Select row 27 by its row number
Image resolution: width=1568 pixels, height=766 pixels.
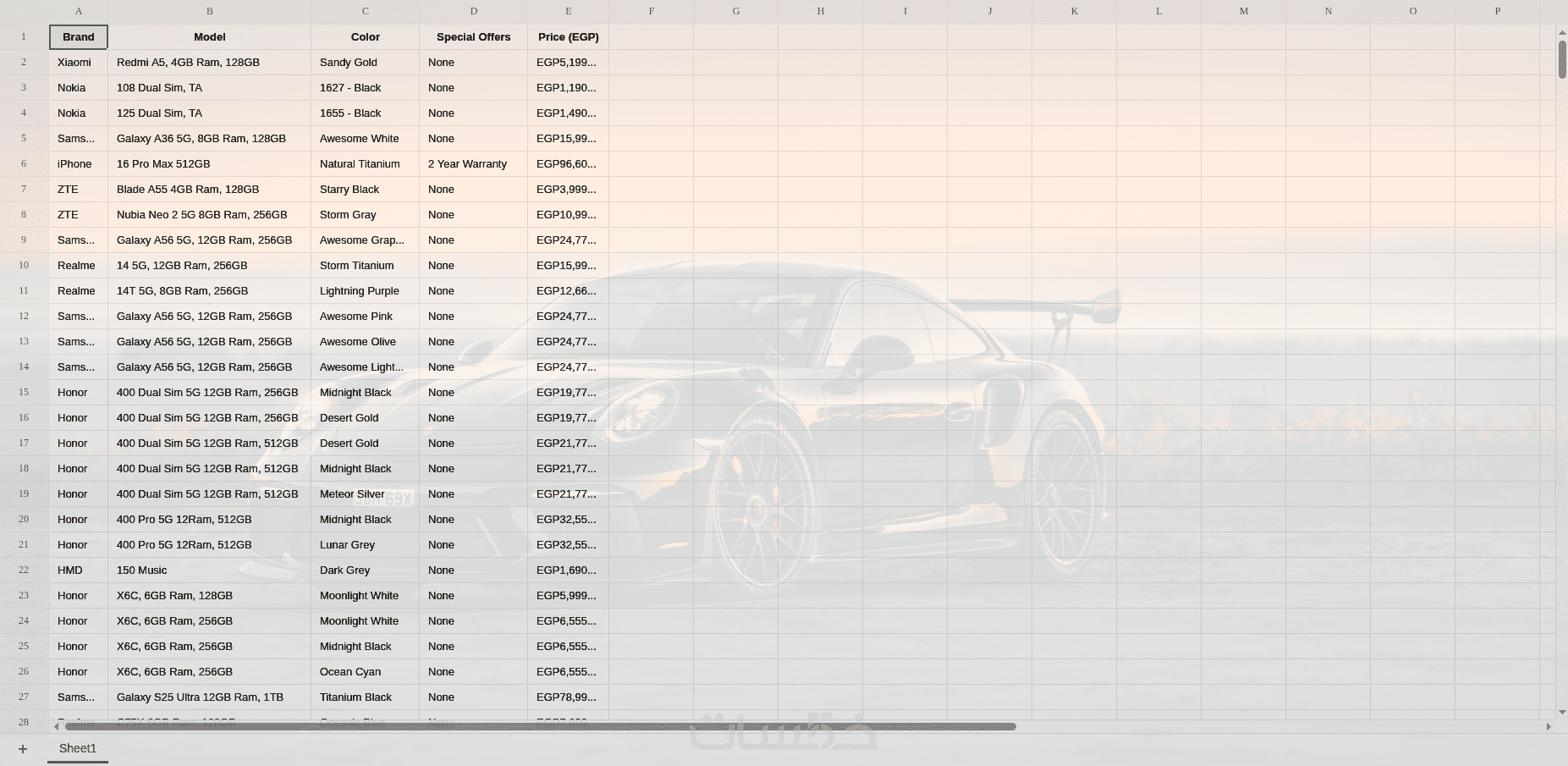click(24, 697)
